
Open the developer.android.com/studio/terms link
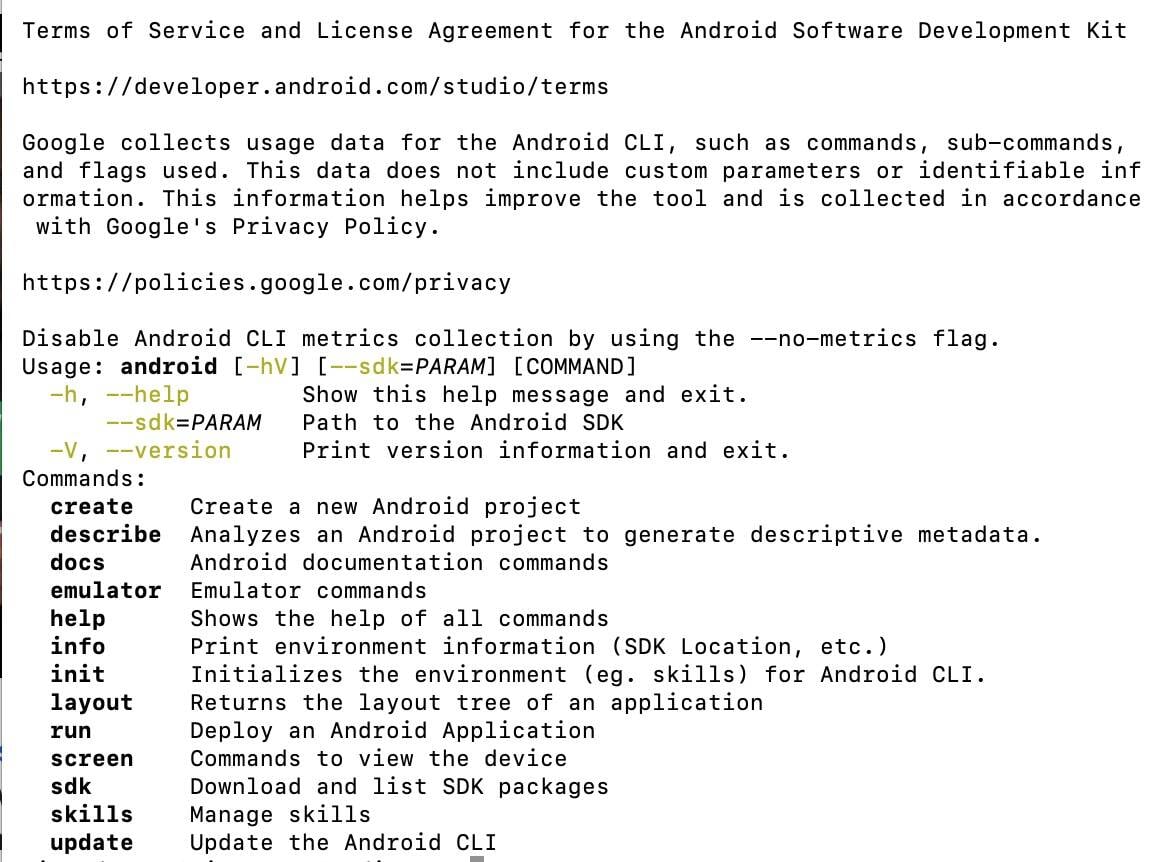(x=314, y=87)
